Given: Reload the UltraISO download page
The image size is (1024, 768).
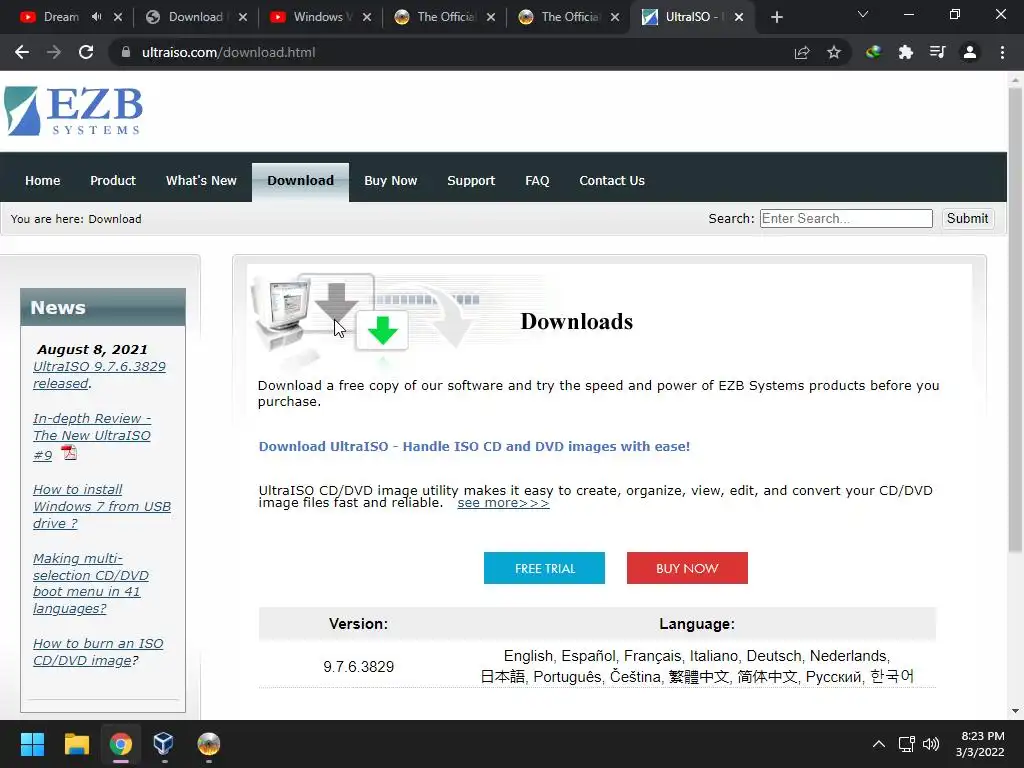Looking at the screenshot, I should (86, 52).
